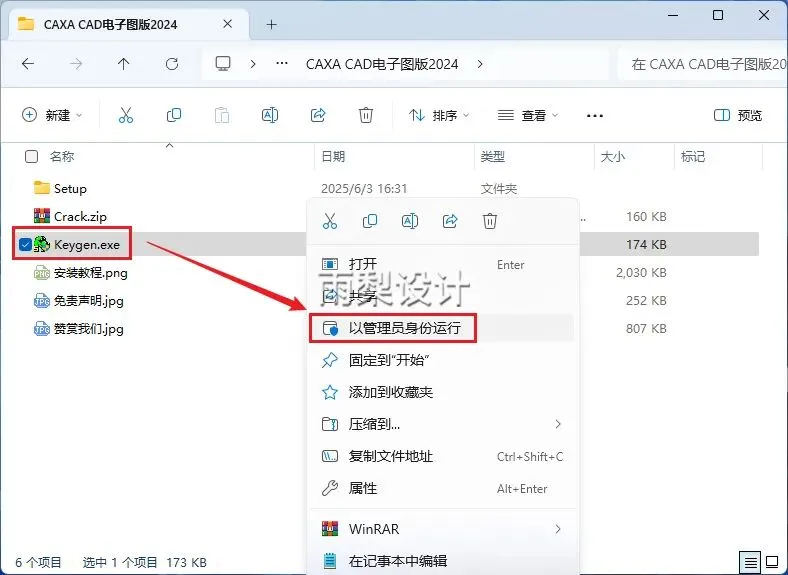Choose 打开 from the context menu
Screen dimensions: 788x575
[x=442, y=264]
